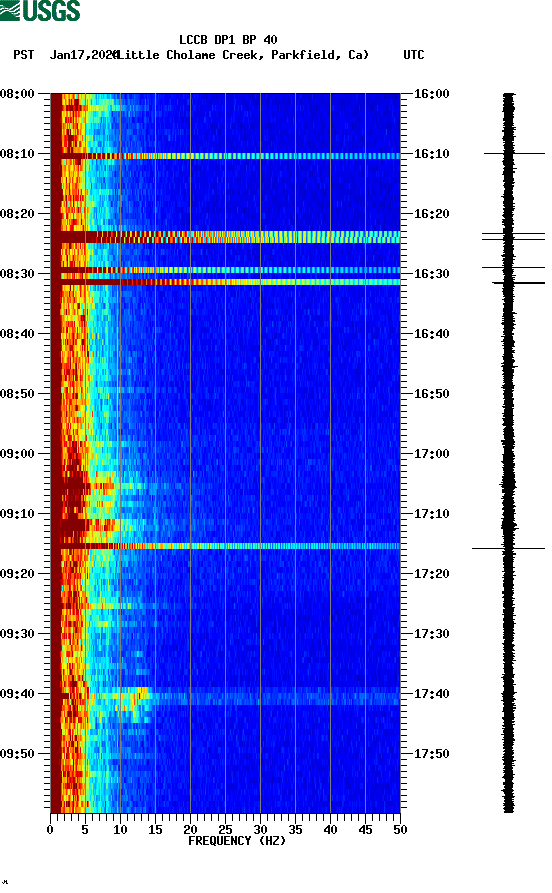The width and height of the screenshot is (552, 893).
Task: Click the 09:20 PST time label
Action: click(x=18, y=574)
